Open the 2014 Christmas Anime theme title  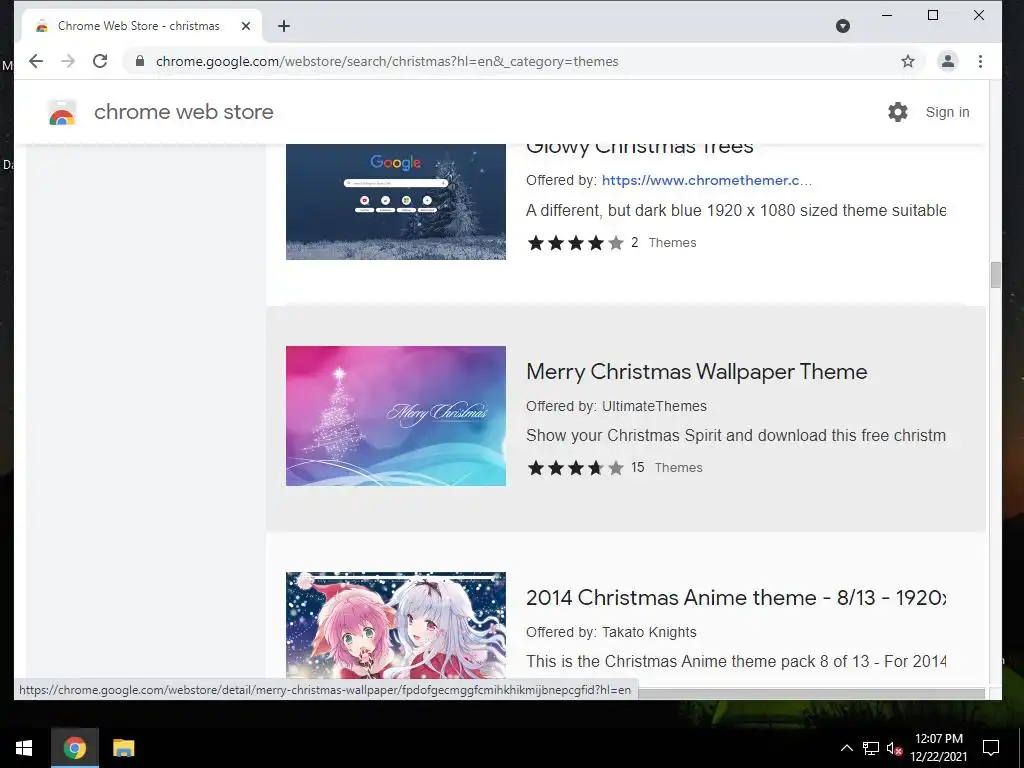[736, 598]
